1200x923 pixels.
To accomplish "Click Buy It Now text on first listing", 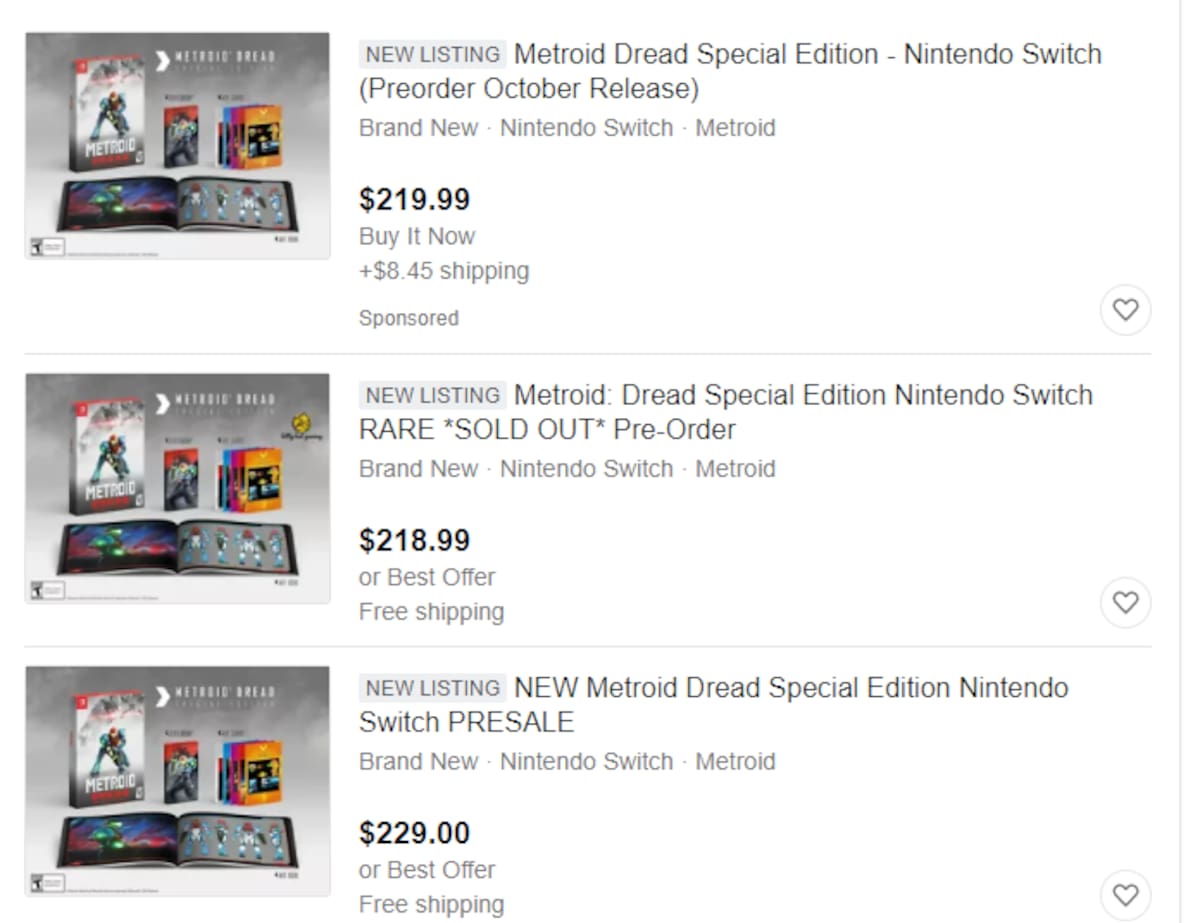I will click(x=417, y=237).
